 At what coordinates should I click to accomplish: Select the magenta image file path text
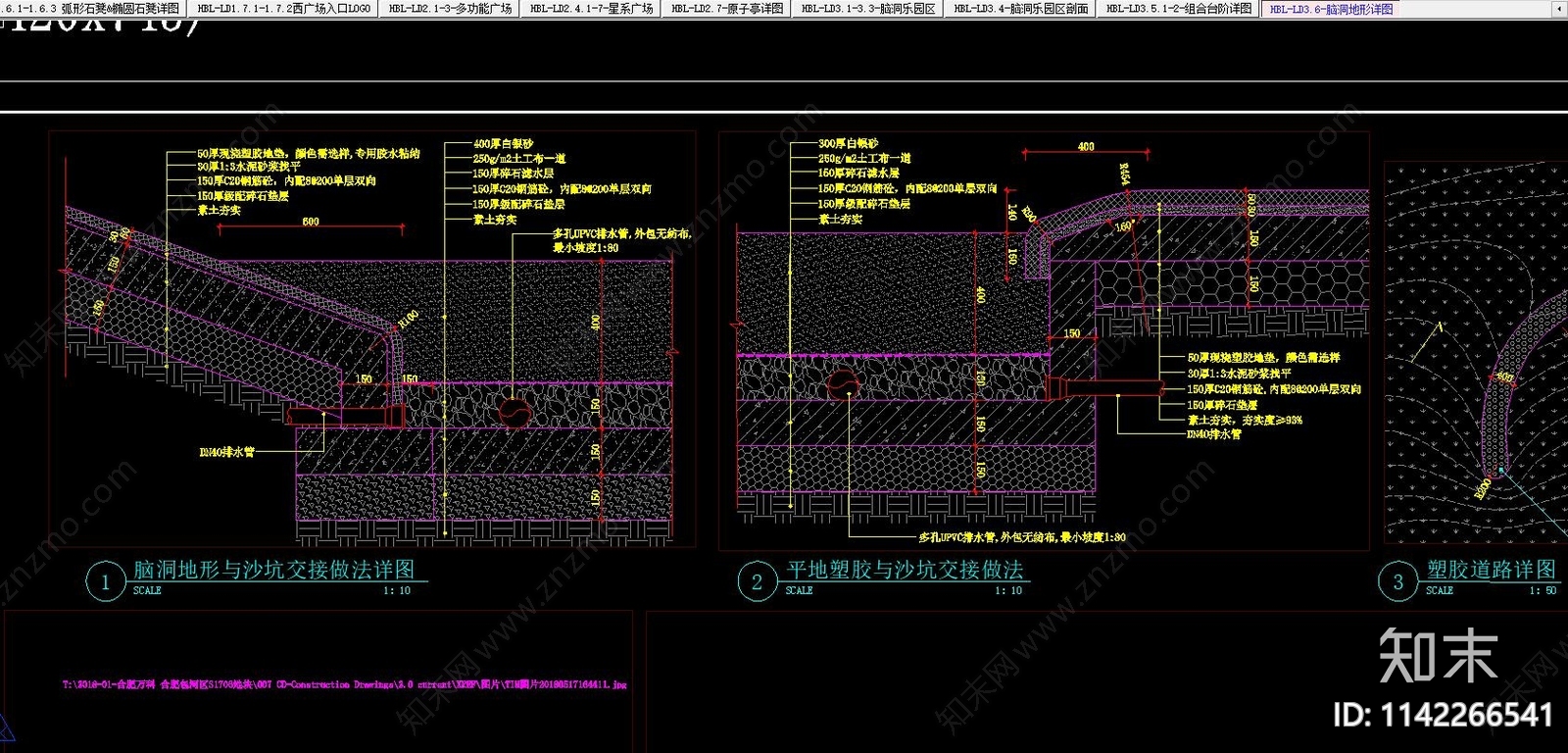pos(344,684)
